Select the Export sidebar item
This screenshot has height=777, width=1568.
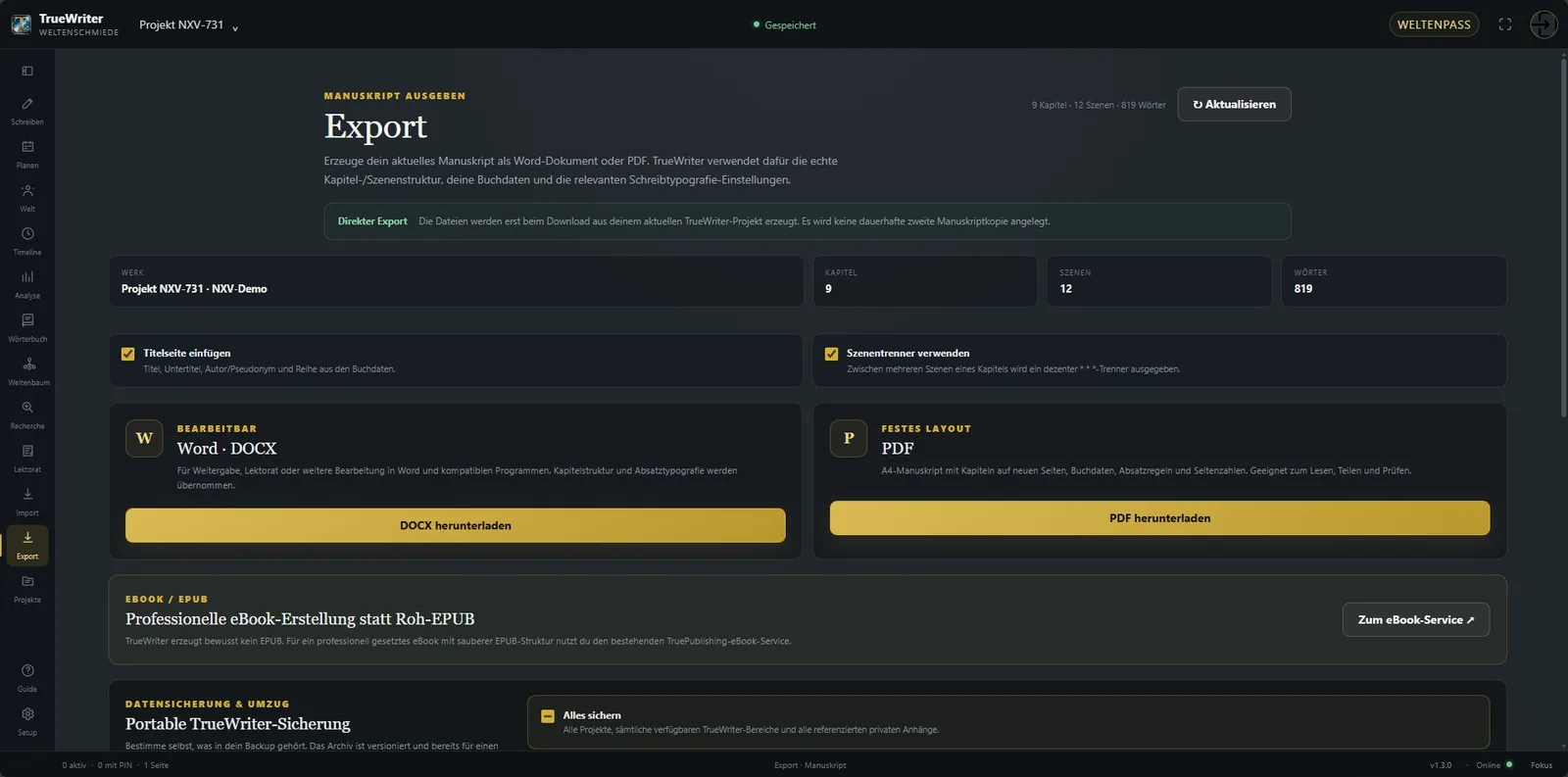pyautogui.click(x=27, y=545)
